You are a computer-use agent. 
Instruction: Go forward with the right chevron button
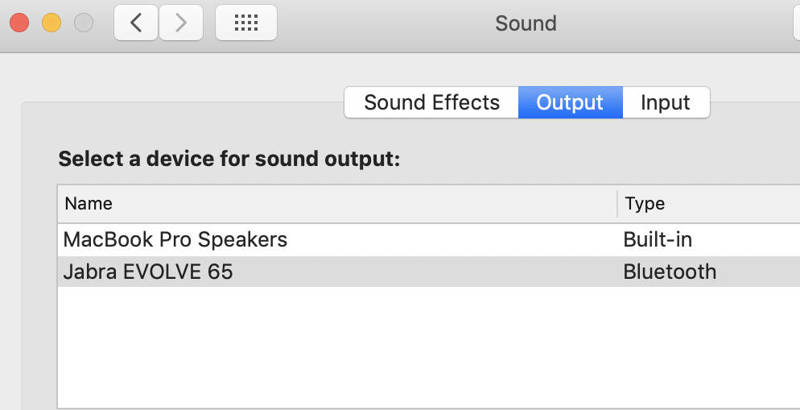coord(181,23)
